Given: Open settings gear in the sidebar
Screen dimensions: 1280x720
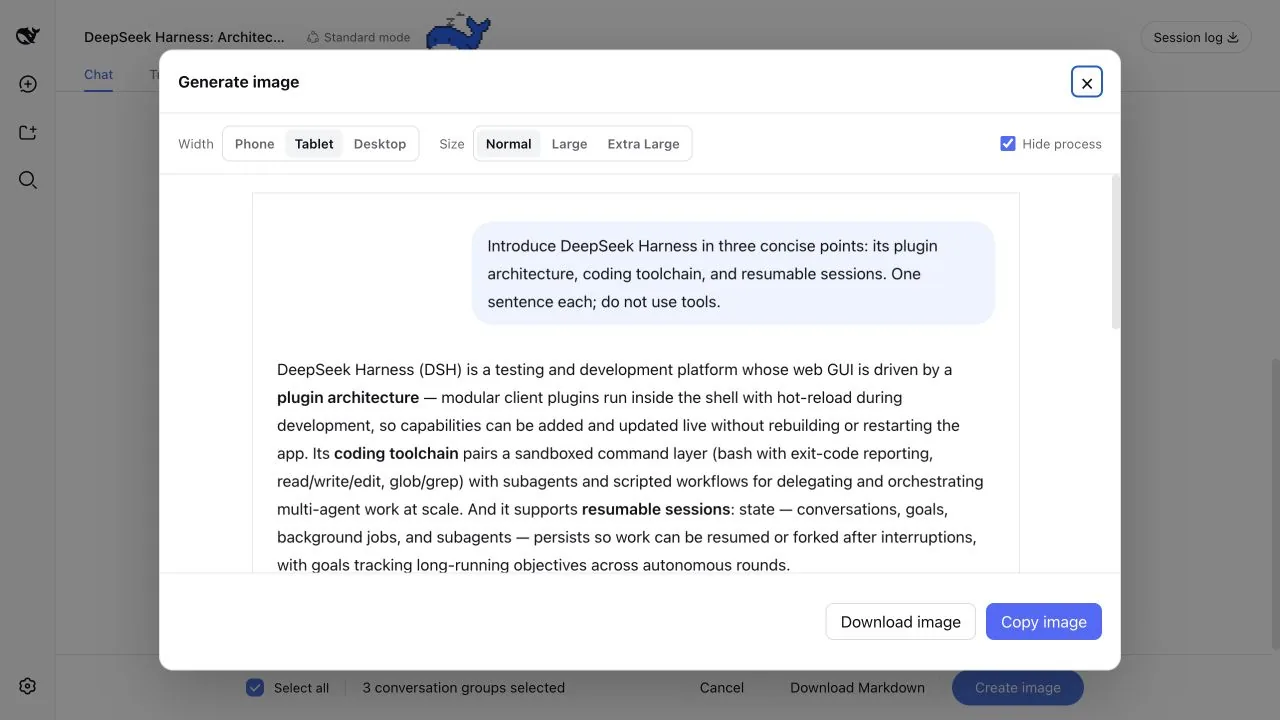Looking at the screenshot, I should (x=28, y=686).
